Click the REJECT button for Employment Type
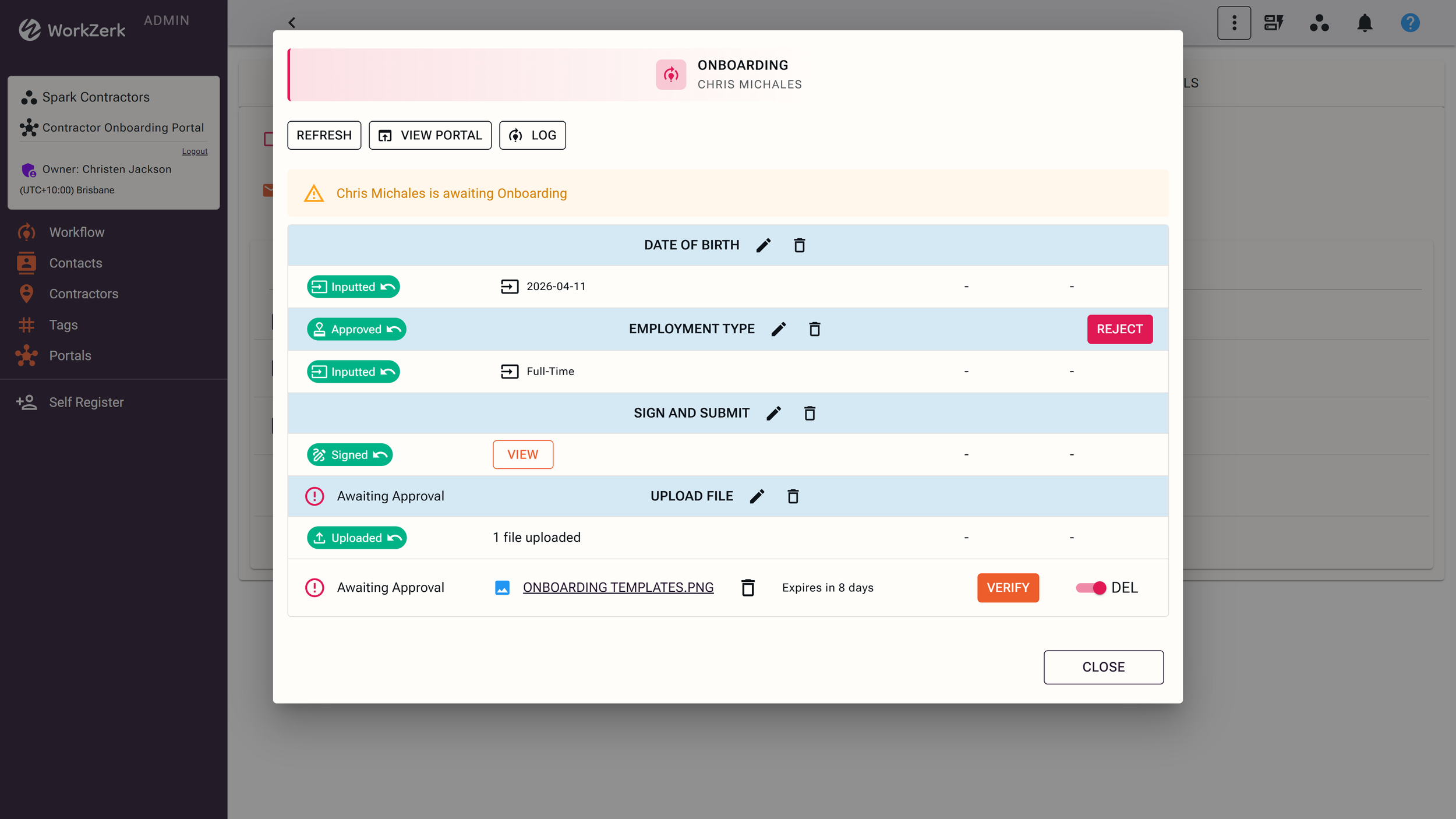Screen dimensions: 1456x819 [x=1119, y=329]
